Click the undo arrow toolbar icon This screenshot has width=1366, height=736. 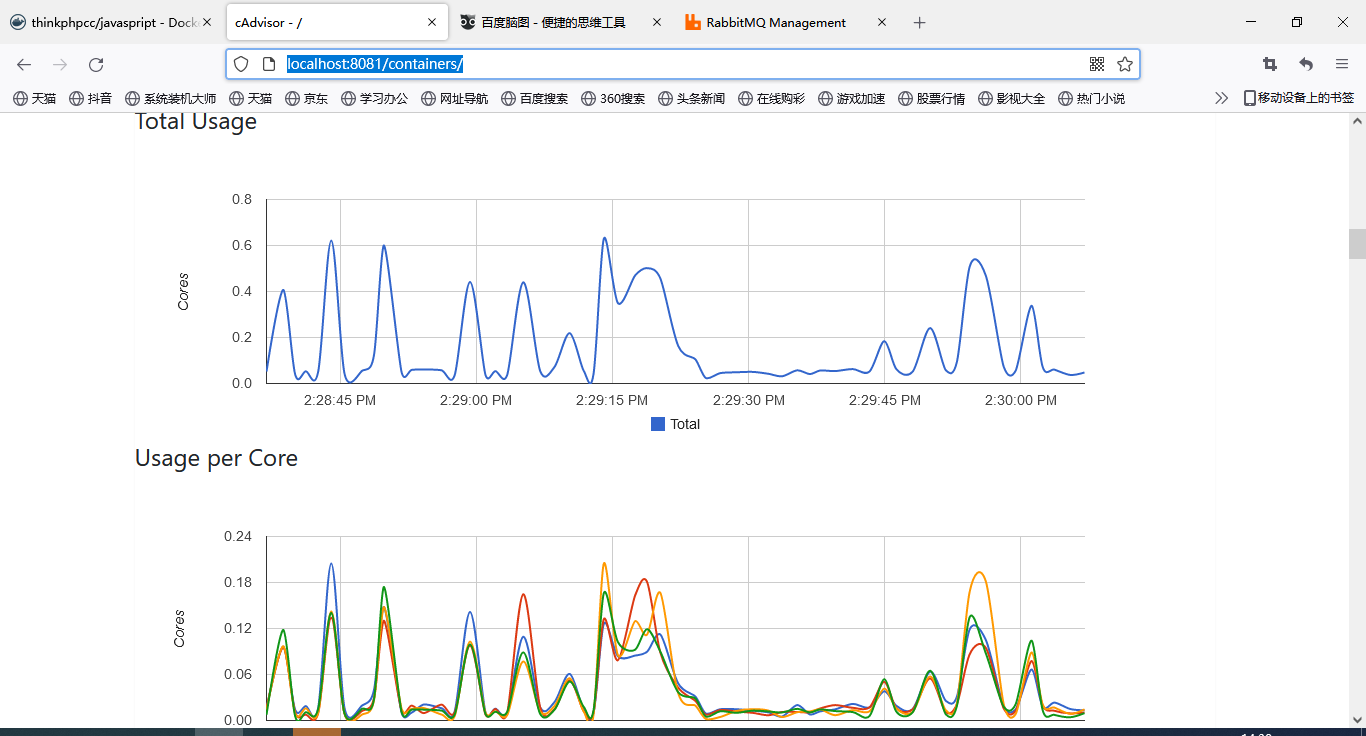click(1306, 64)
